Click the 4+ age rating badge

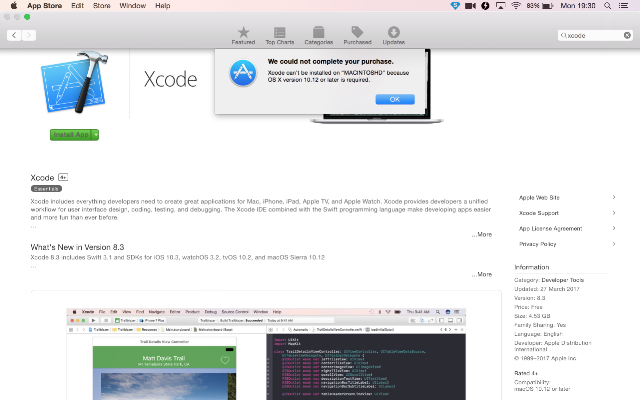point(63,177)
